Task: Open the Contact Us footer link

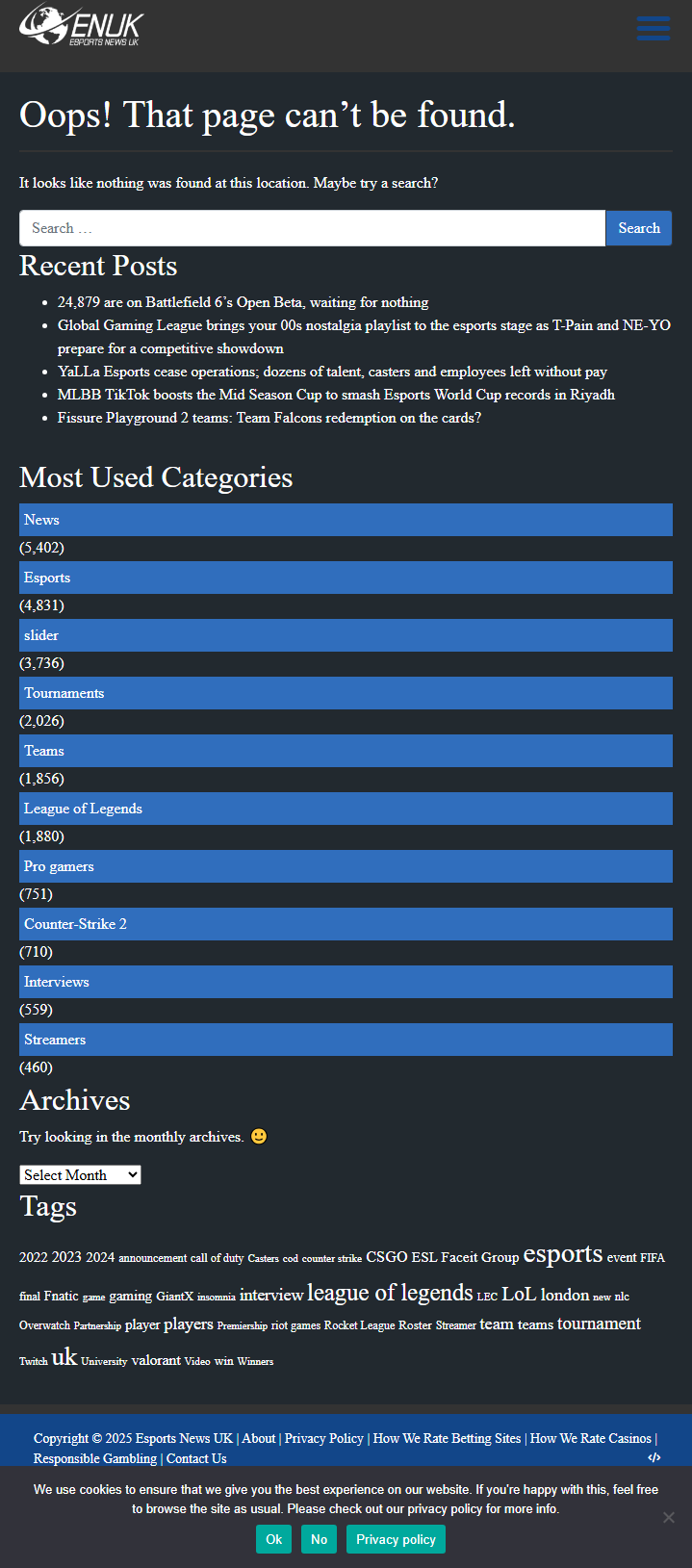Action: [196, 1458]
